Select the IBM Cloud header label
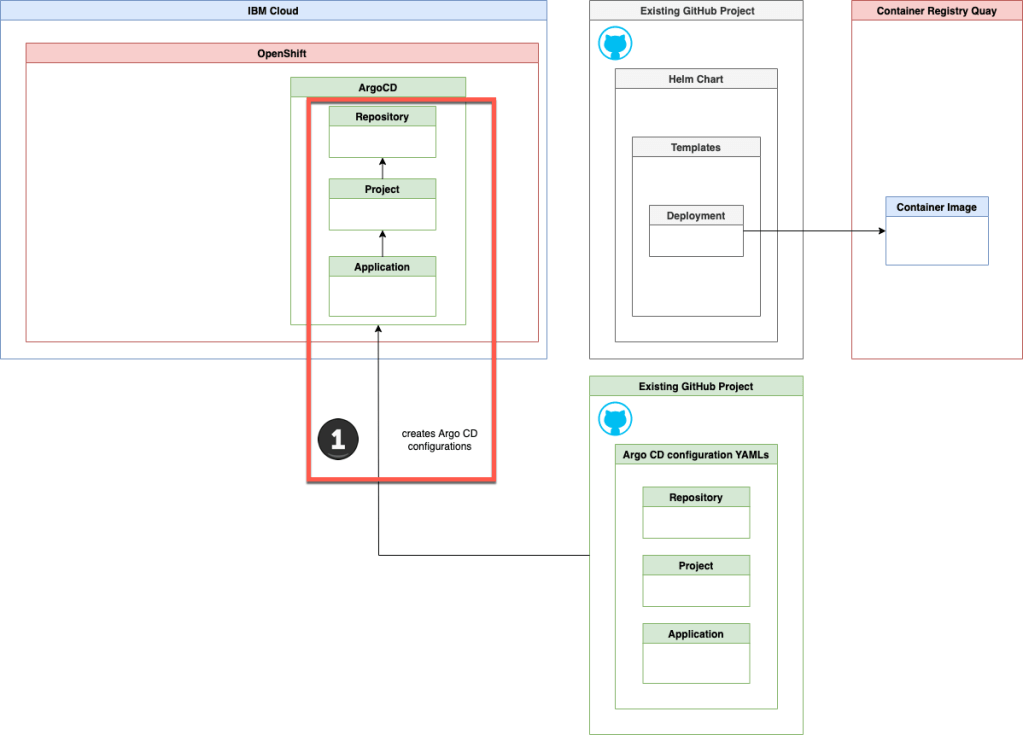Screen dimensions: 1023x735 pos(273,11)
